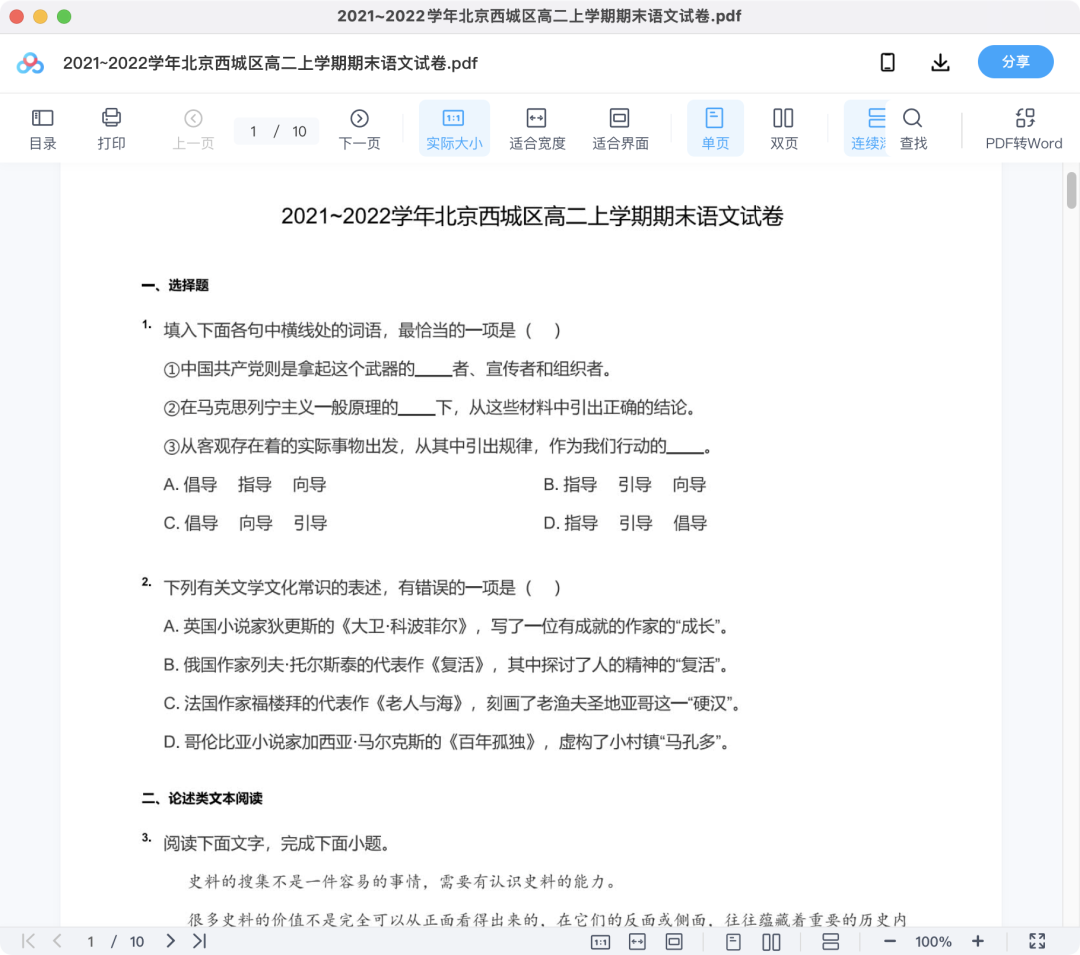This screenshot has width=1080, height=955.
Task: Open on mobile device via phone icon
Action: [888, 63]
